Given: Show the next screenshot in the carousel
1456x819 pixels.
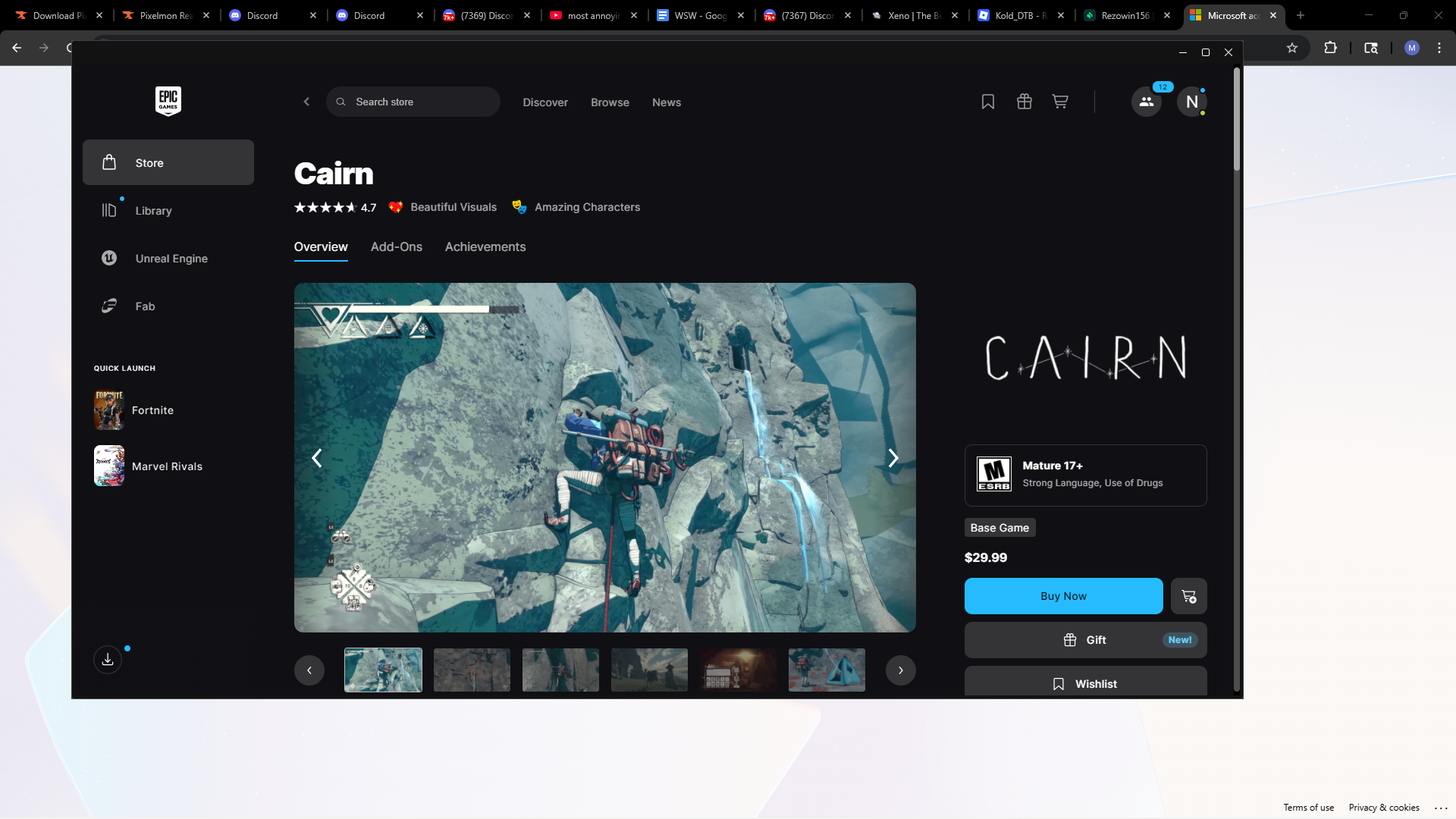Looking at the screenshot, I should tap(893, 458).
